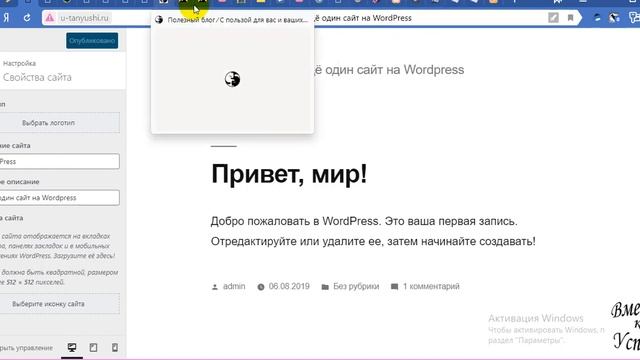Reload the page with the refresh icon
This screenshot has width=640, height=360.
point(27,18)
